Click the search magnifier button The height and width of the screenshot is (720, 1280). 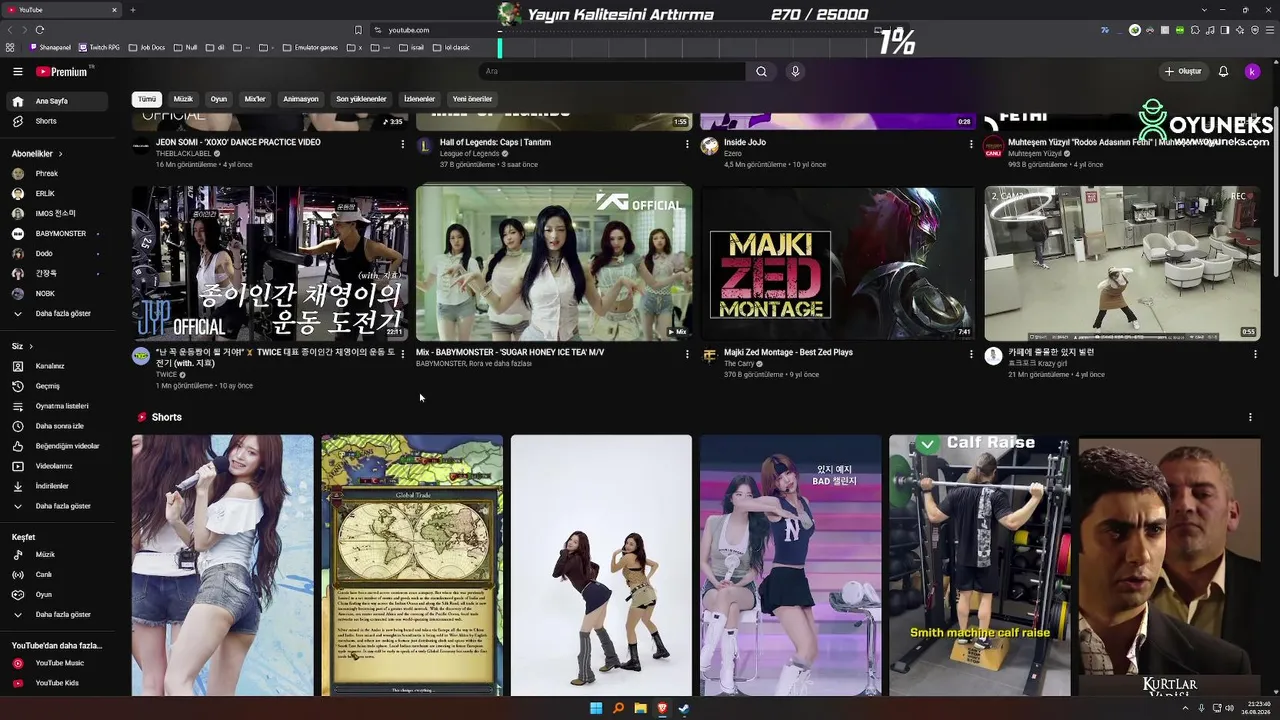[761, 72]
